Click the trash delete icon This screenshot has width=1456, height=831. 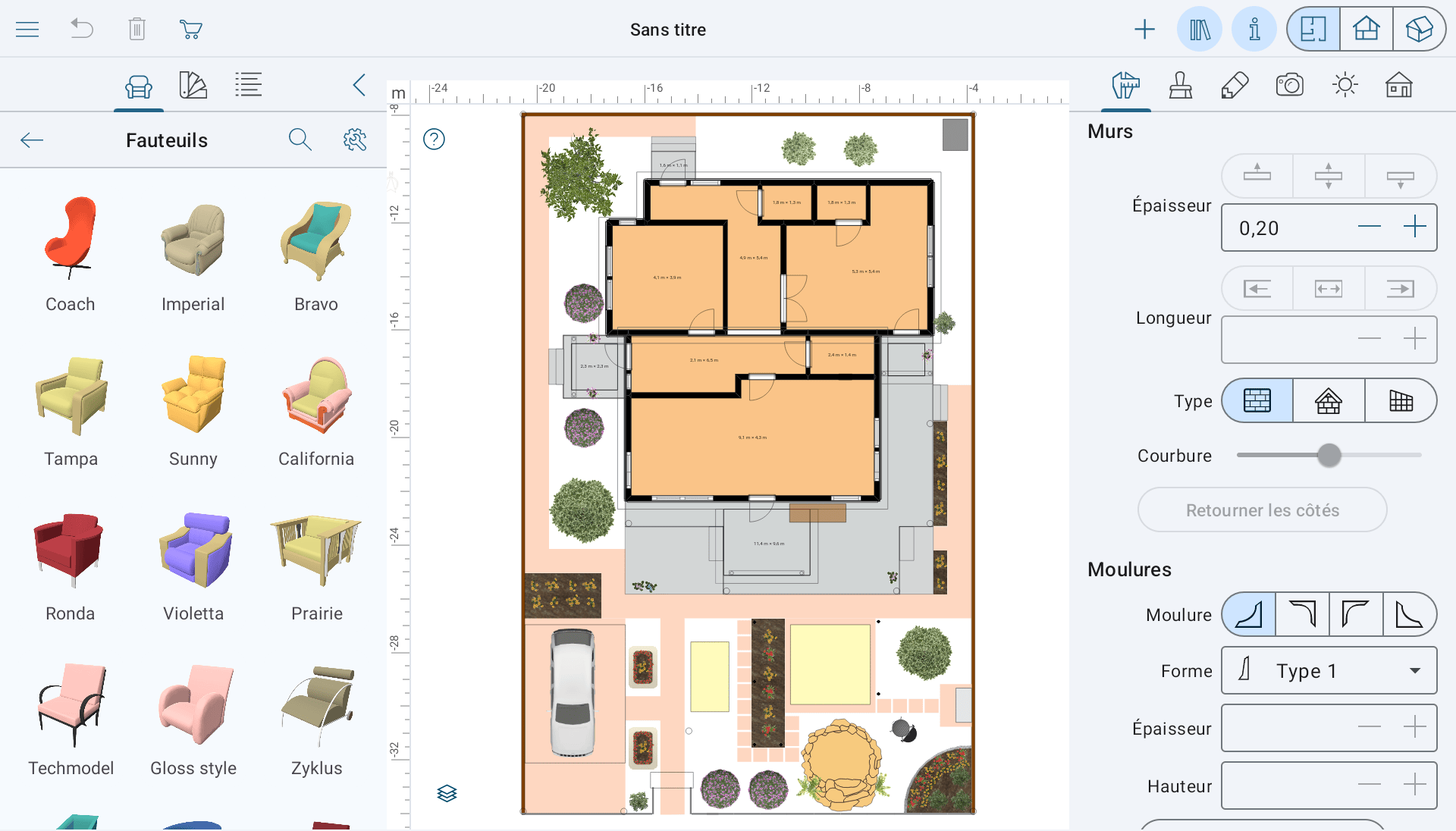[x=136, y=30]
